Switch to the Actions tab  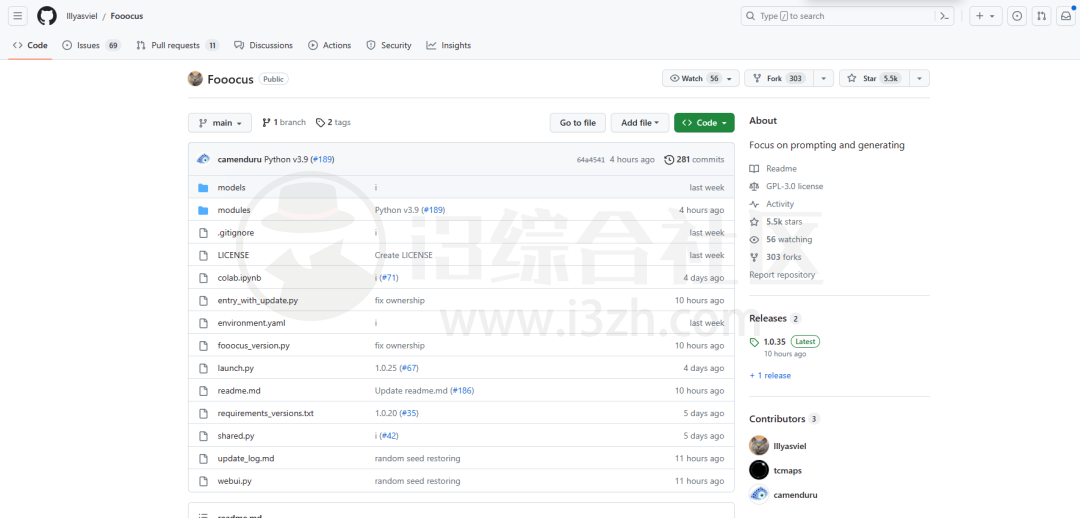pyautogui.click(x=329, y=45)
